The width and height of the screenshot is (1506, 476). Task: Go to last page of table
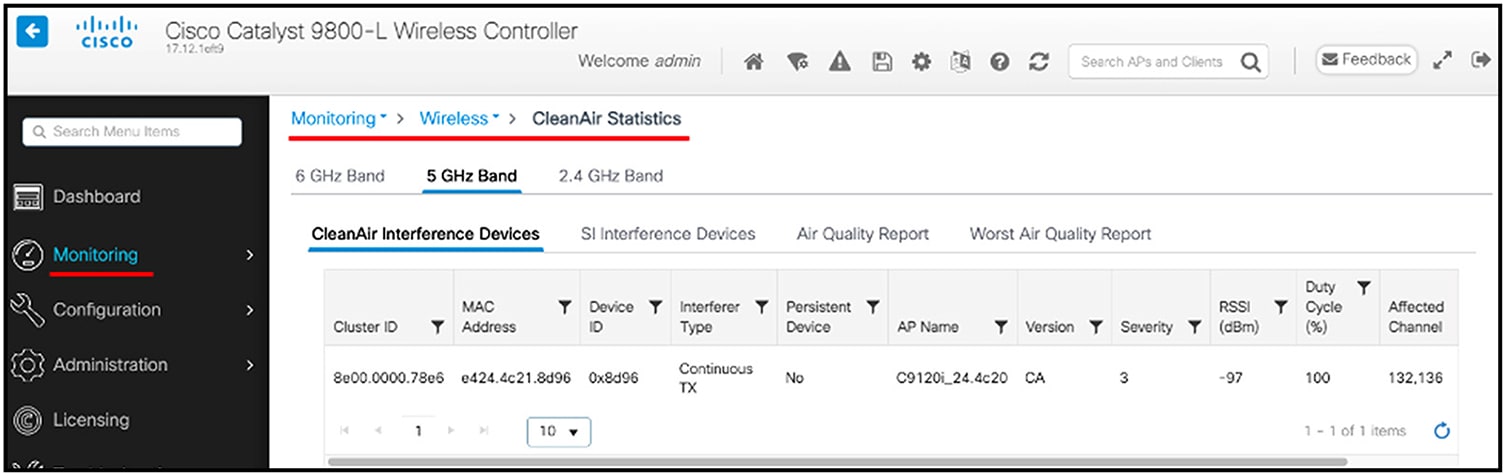click(484, 431)
